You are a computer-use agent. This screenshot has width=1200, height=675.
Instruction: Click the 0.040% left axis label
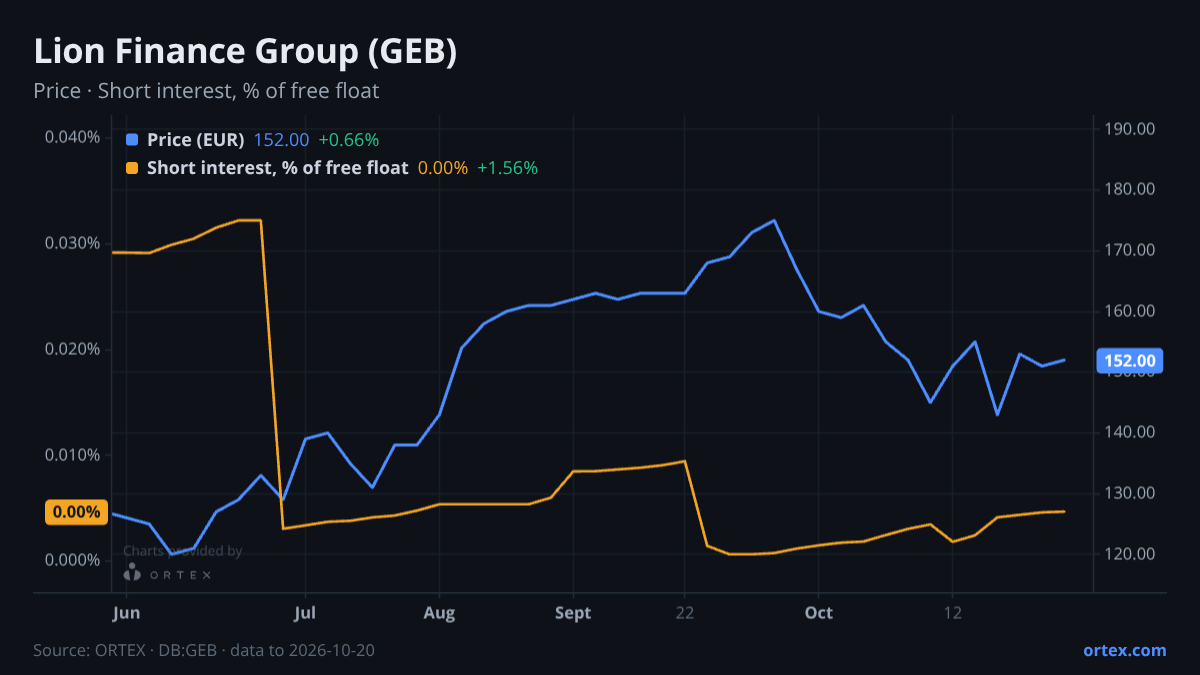[x=72, y=137]
